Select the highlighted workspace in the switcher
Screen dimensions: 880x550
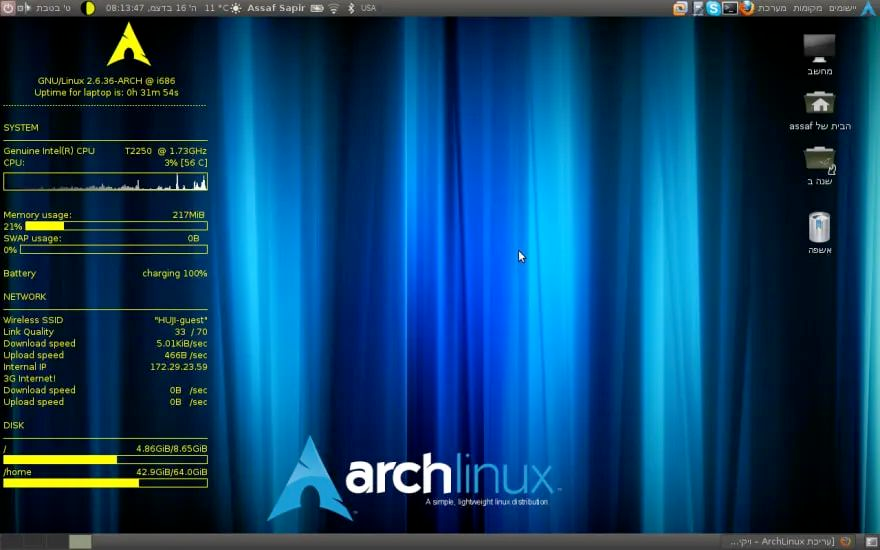[80, 542]
